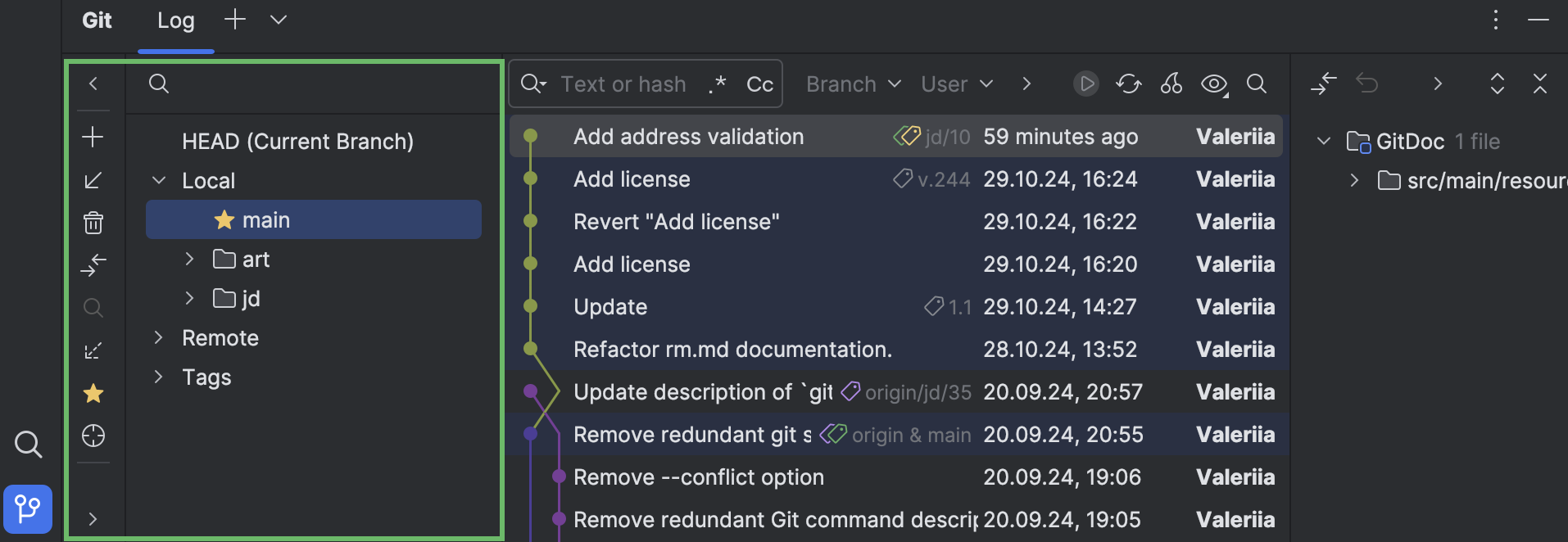1568x542 pixels.
Task: Open the User filter dropdown
Action: click(956, 84)
